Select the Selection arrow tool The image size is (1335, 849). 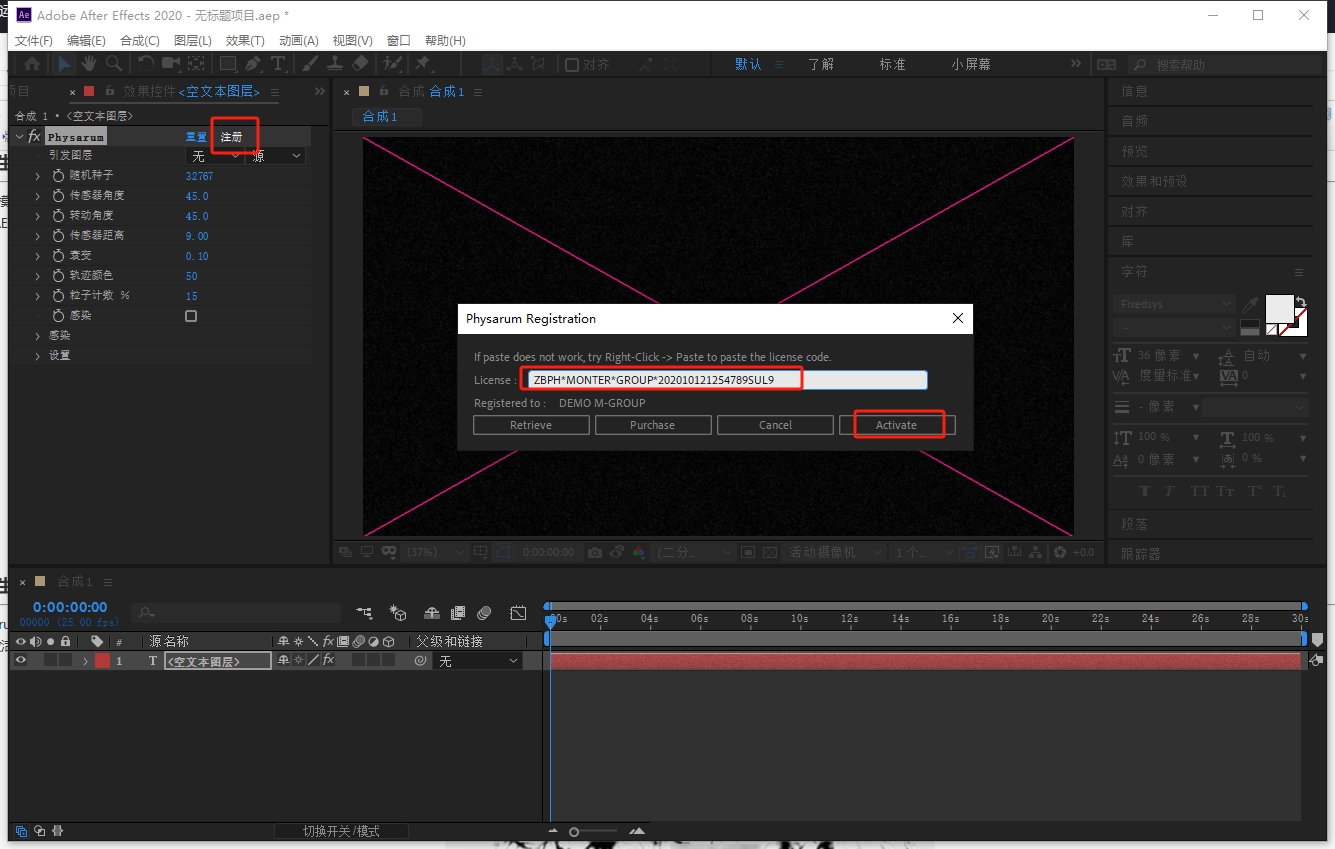63,63
